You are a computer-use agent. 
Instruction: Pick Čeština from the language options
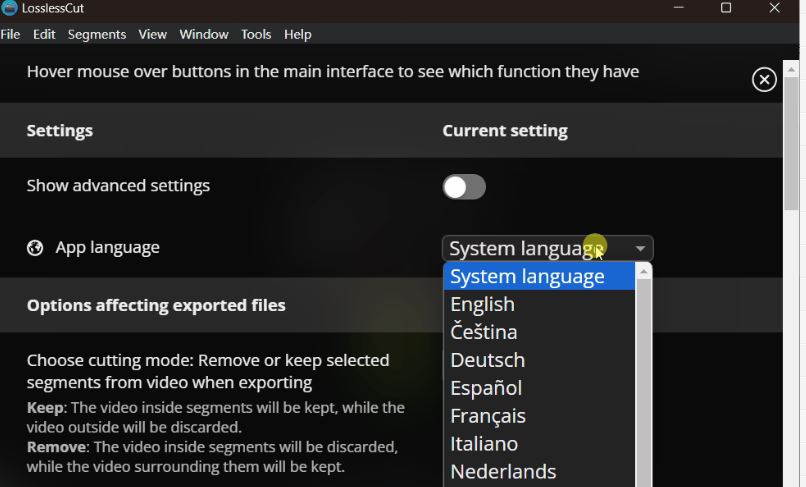483,332
